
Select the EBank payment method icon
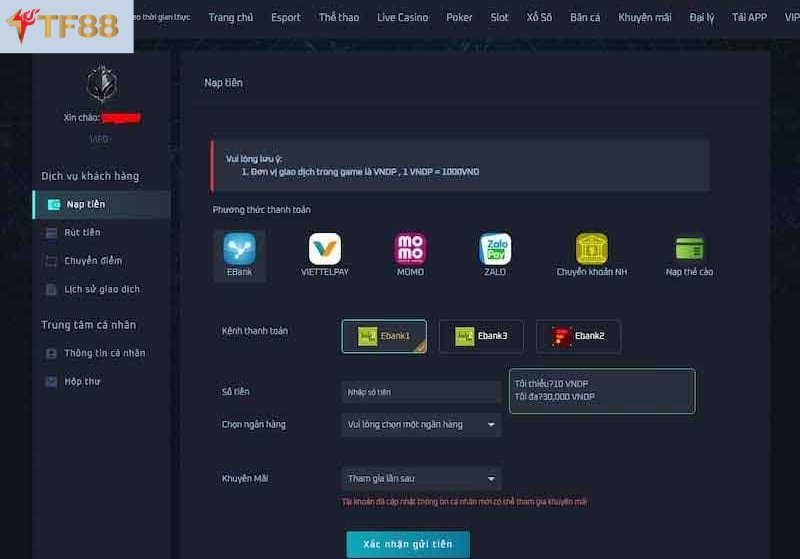pos(239,248)
